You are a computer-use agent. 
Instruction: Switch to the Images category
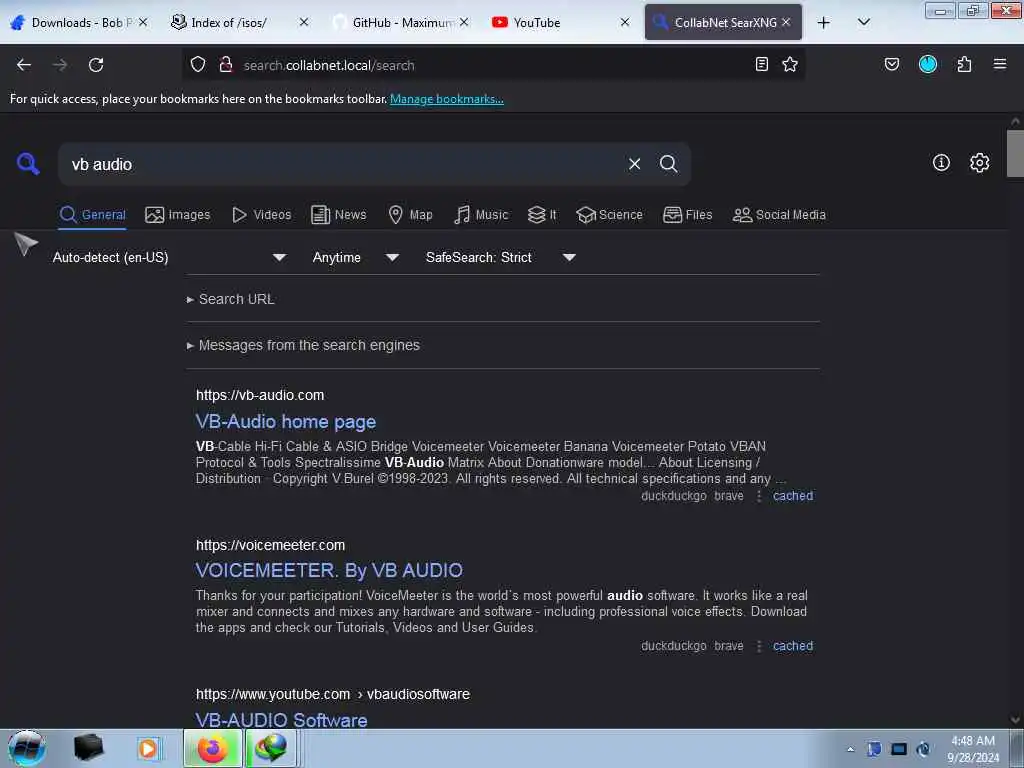click(x=178, y=215)
